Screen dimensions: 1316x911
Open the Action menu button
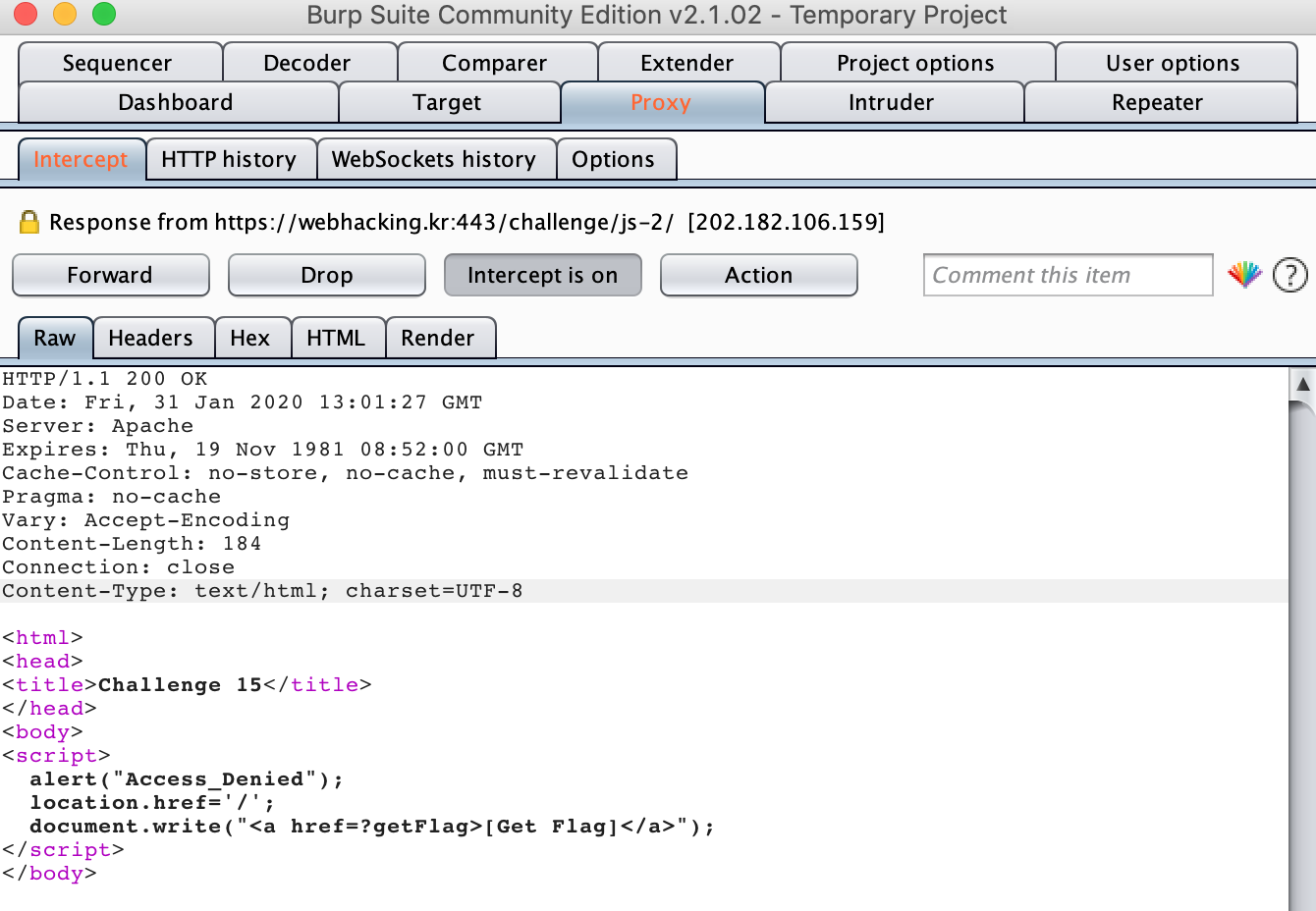pos(759,275)
